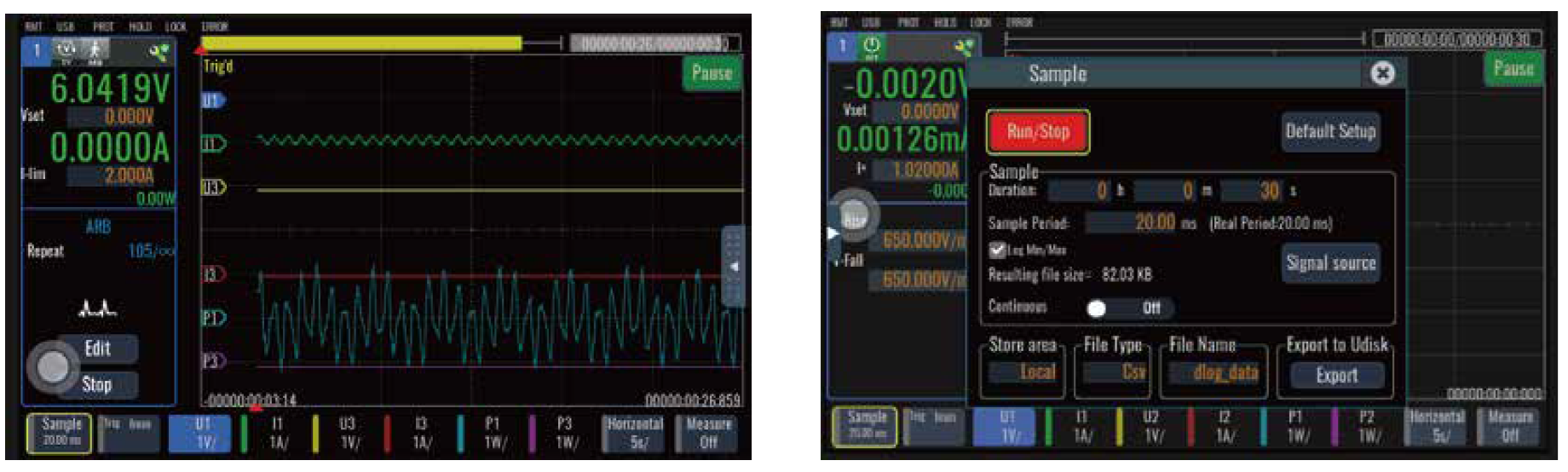Click the Default Setup button
Screen dimensions: 1568x472
1330,132
